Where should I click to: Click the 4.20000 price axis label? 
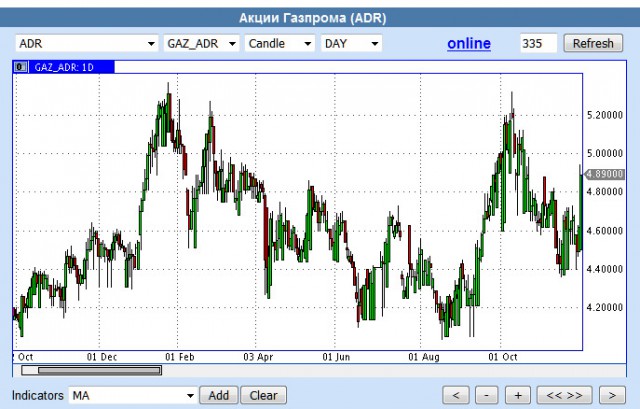point(605,307)
